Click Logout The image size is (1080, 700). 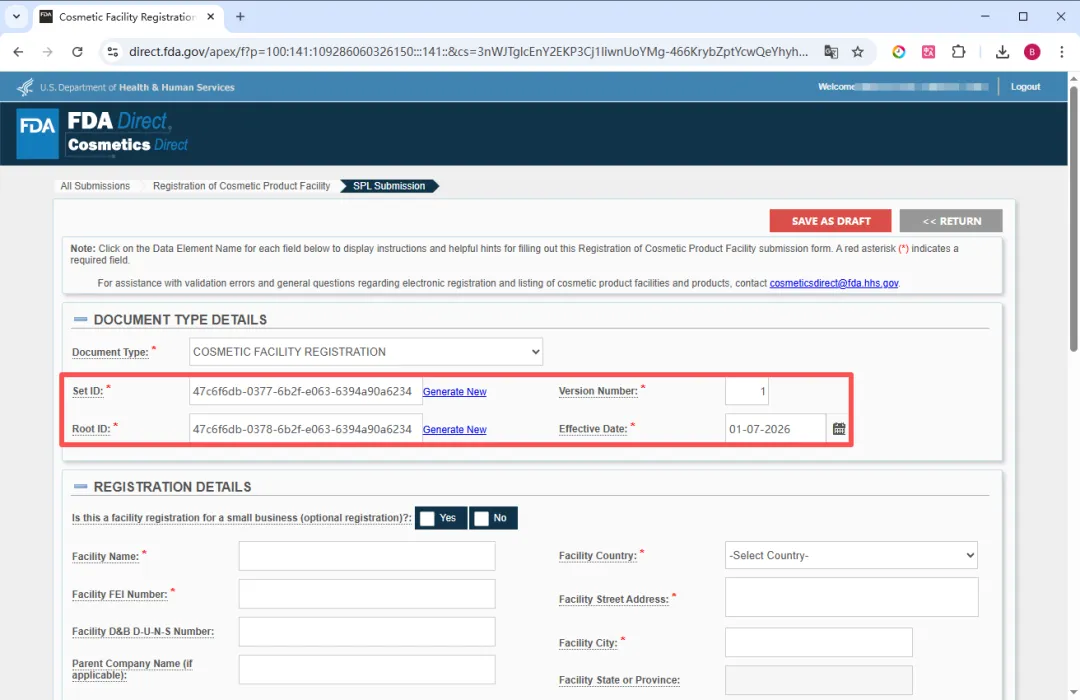pos(1025,87)
